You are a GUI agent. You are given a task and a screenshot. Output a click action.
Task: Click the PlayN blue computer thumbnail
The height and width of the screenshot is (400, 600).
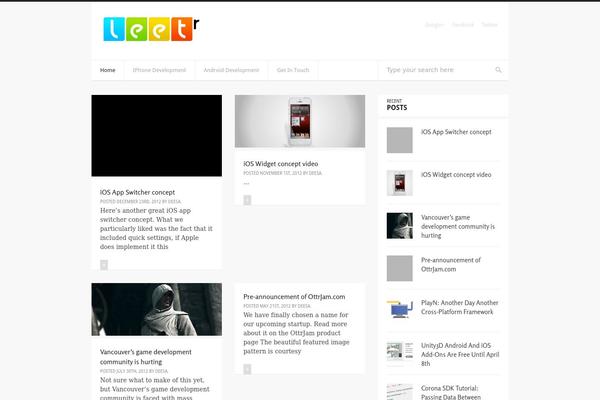click(399, 309)
